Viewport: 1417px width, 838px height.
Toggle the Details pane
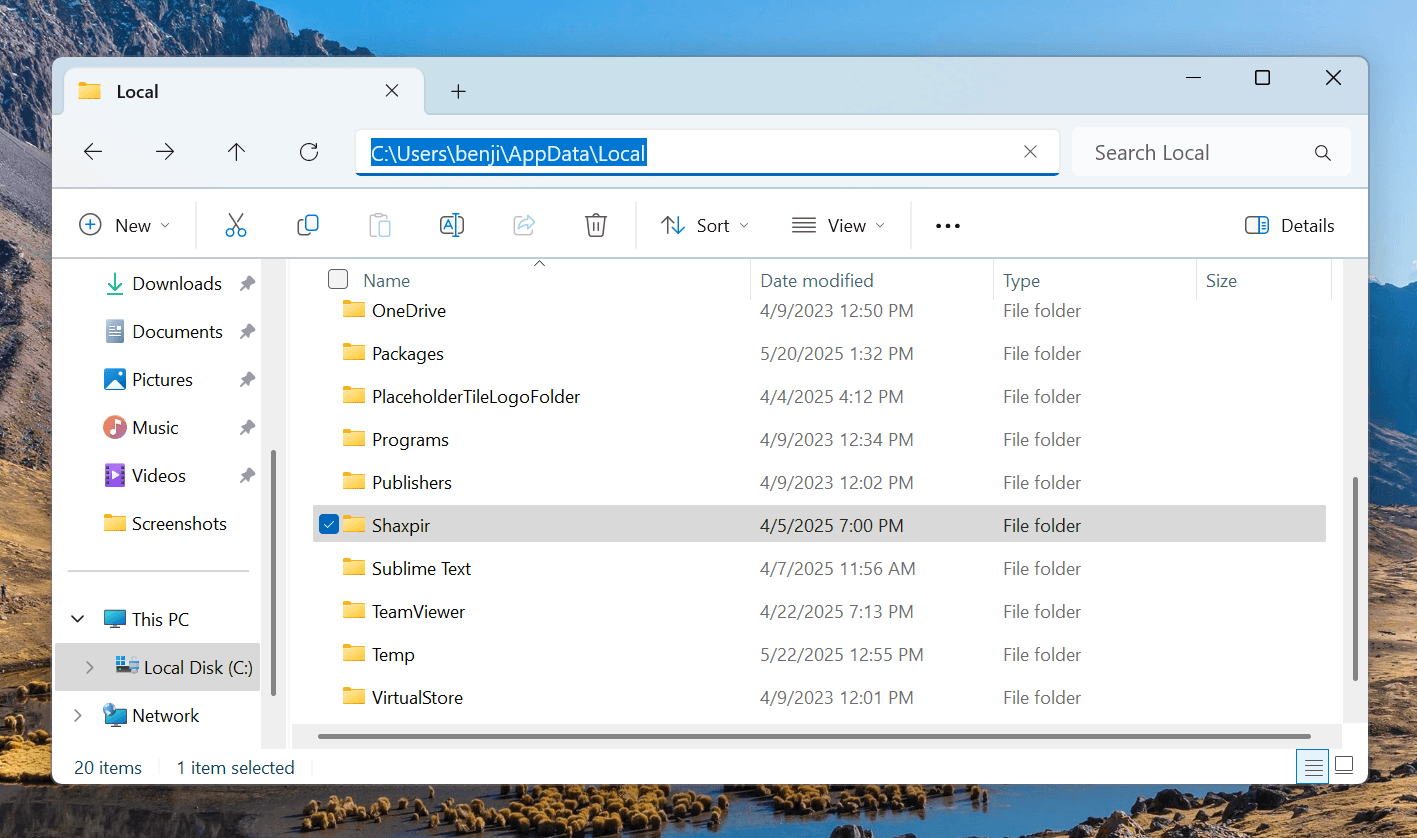pyautogui.click(x=1290, y=226)
